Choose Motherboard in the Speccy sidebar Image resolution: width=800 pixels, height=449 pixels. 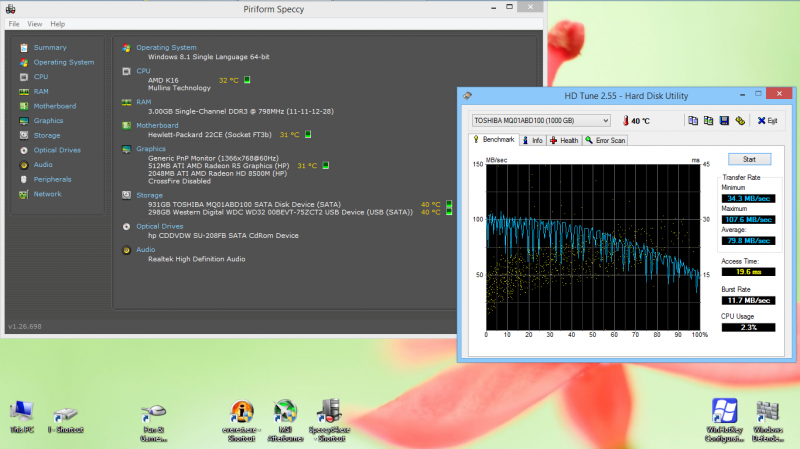(55, 106)
